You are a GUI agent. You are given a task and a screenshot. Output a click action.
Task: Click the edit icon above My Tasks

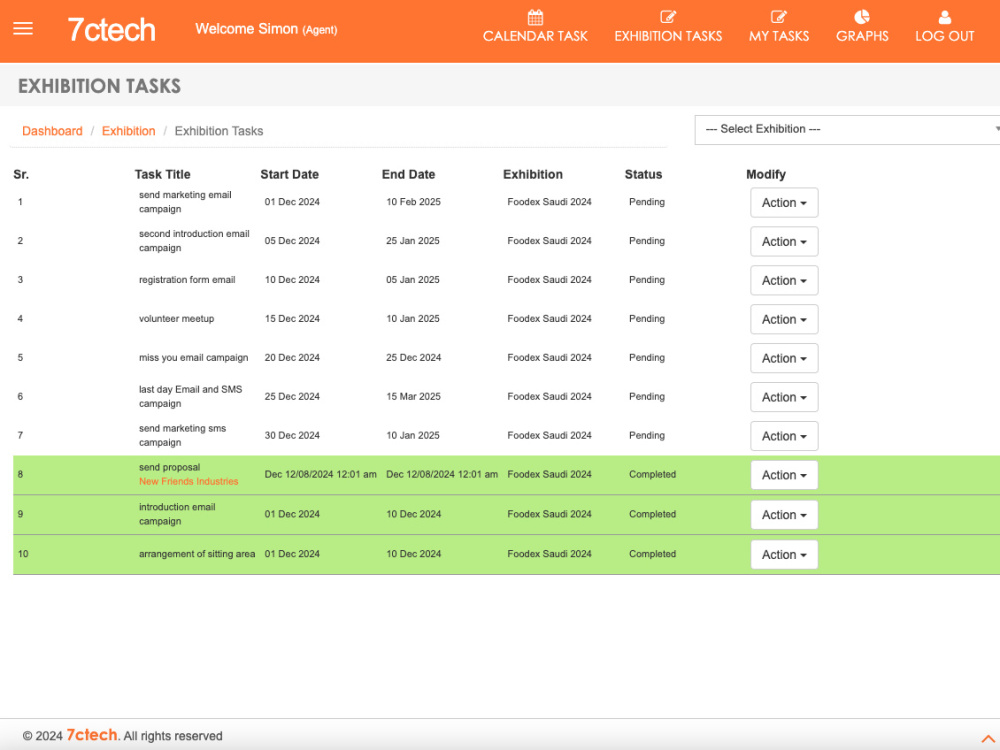click(x=779, y=17)
